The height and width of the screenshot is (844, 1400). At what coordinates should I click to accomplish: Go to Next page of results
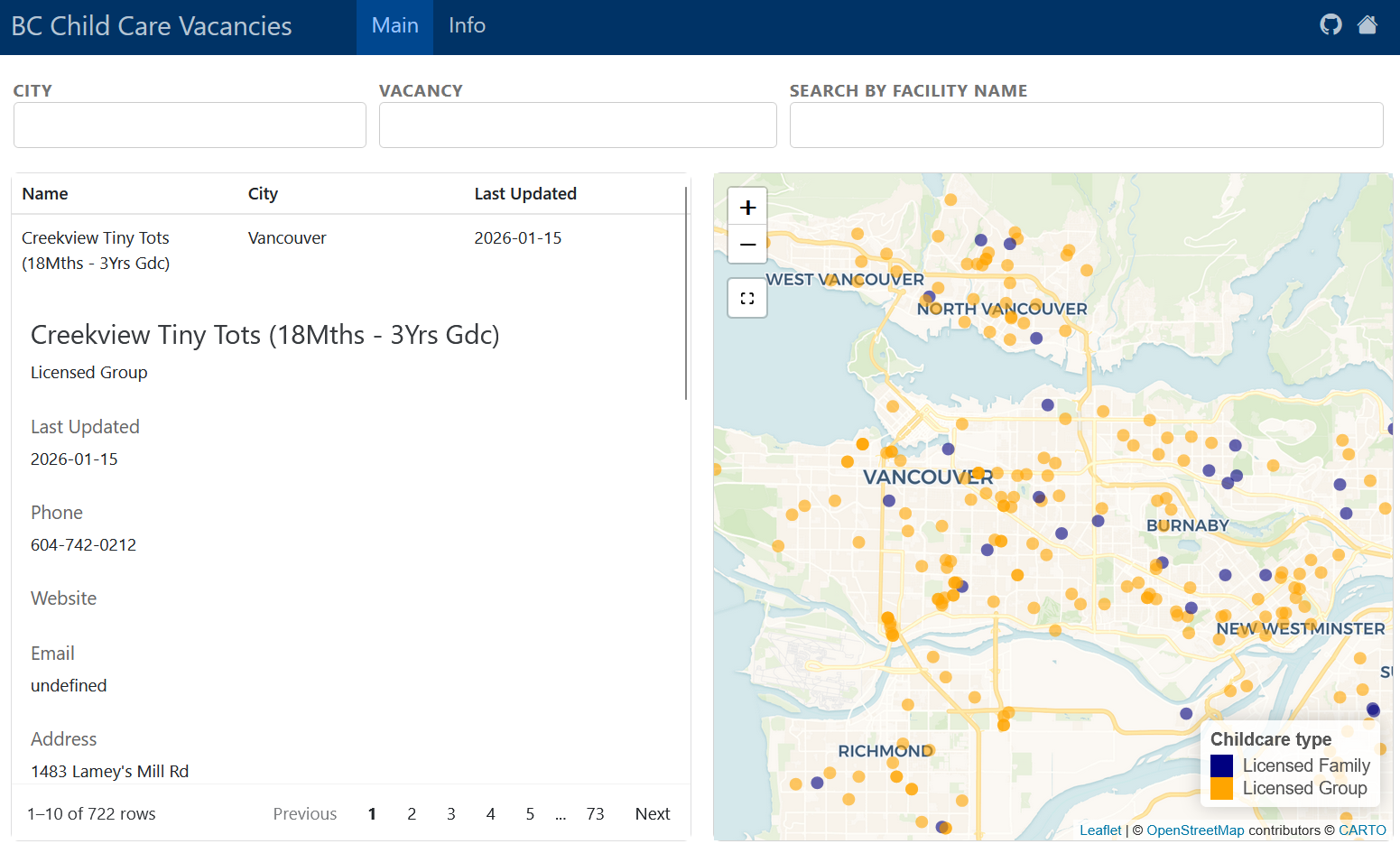pos(652,814)
